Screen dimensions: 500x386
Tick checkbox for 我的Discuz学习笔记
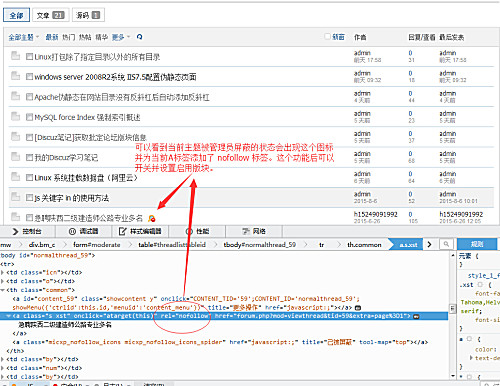point(29,157)
